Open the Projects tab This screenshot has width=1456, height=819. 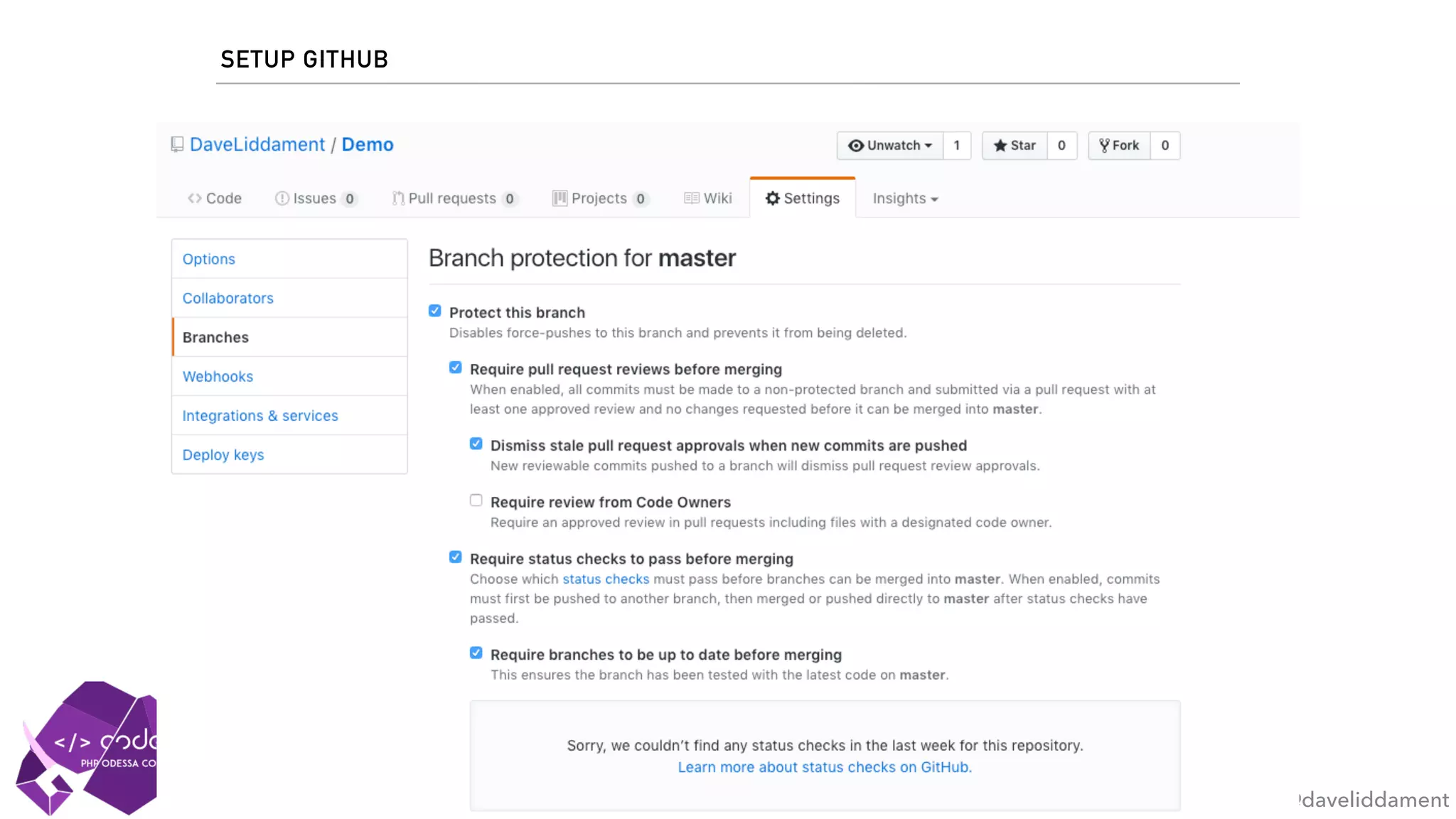coord(600,198)
